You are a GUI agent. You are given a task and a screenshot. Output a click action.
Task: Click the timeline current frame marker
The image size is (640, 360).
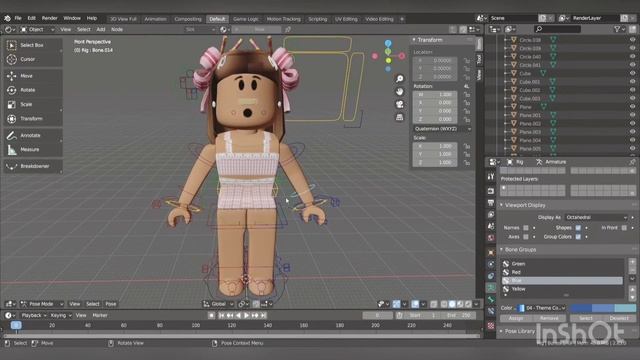16,325
